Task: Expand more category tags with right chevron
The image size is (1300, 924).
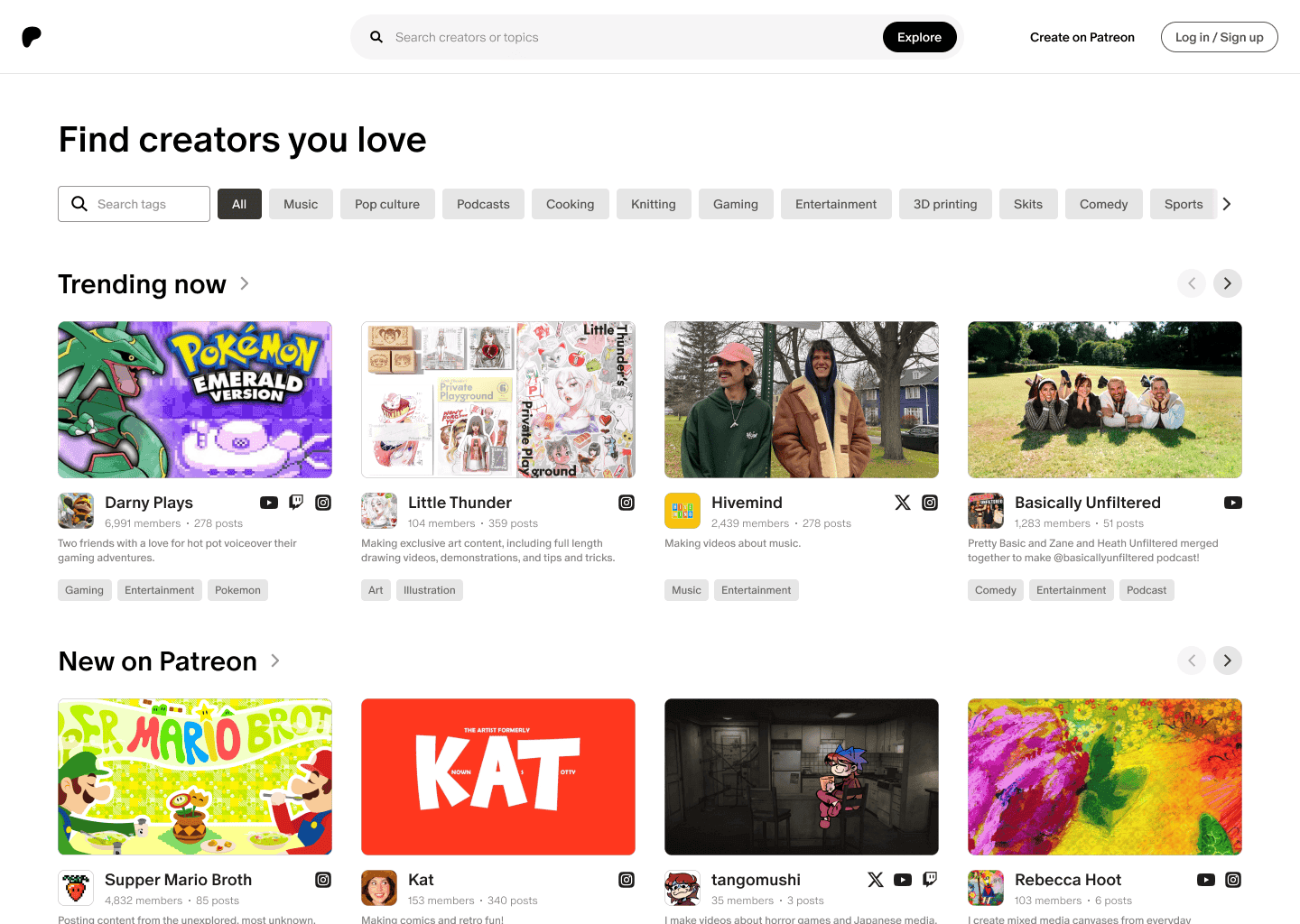Action: click(1227, 204)
